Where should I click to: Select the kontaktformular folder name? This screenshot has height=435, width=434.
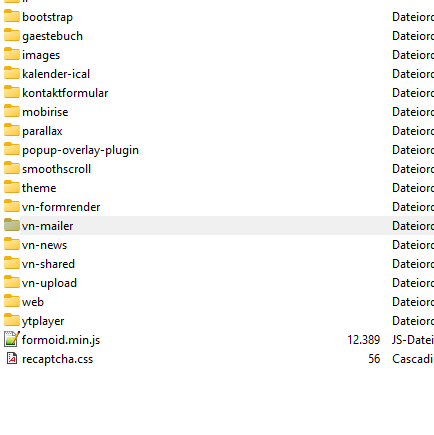tap(65, 93)
